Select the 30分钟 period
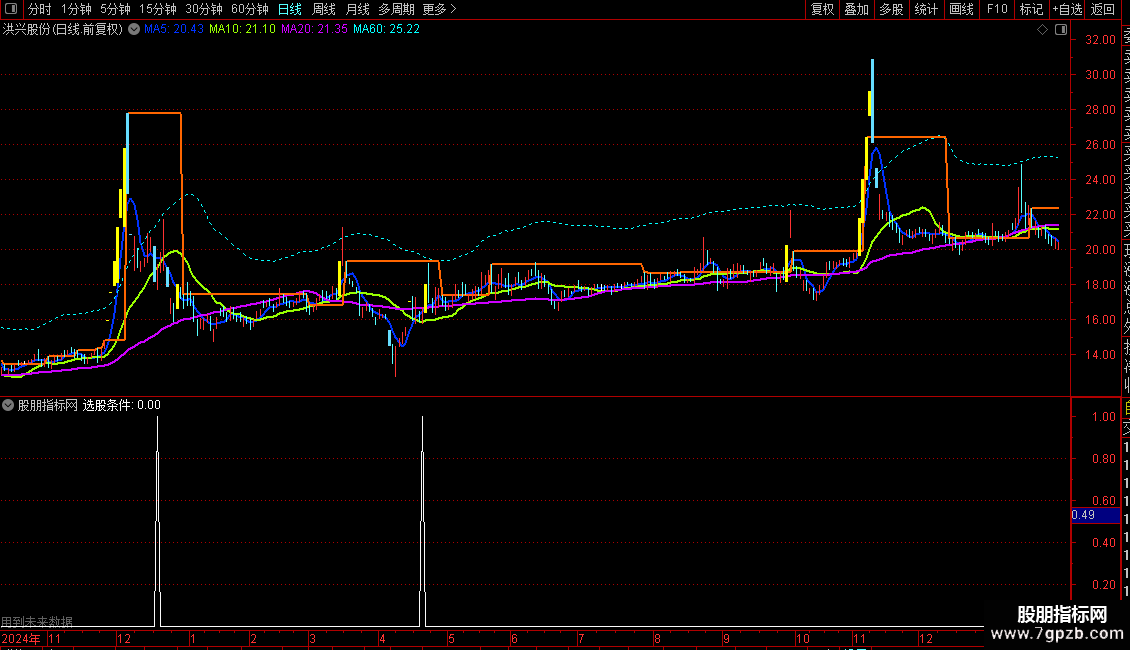Screen dimensions: 1130x650 click(204, 9)
